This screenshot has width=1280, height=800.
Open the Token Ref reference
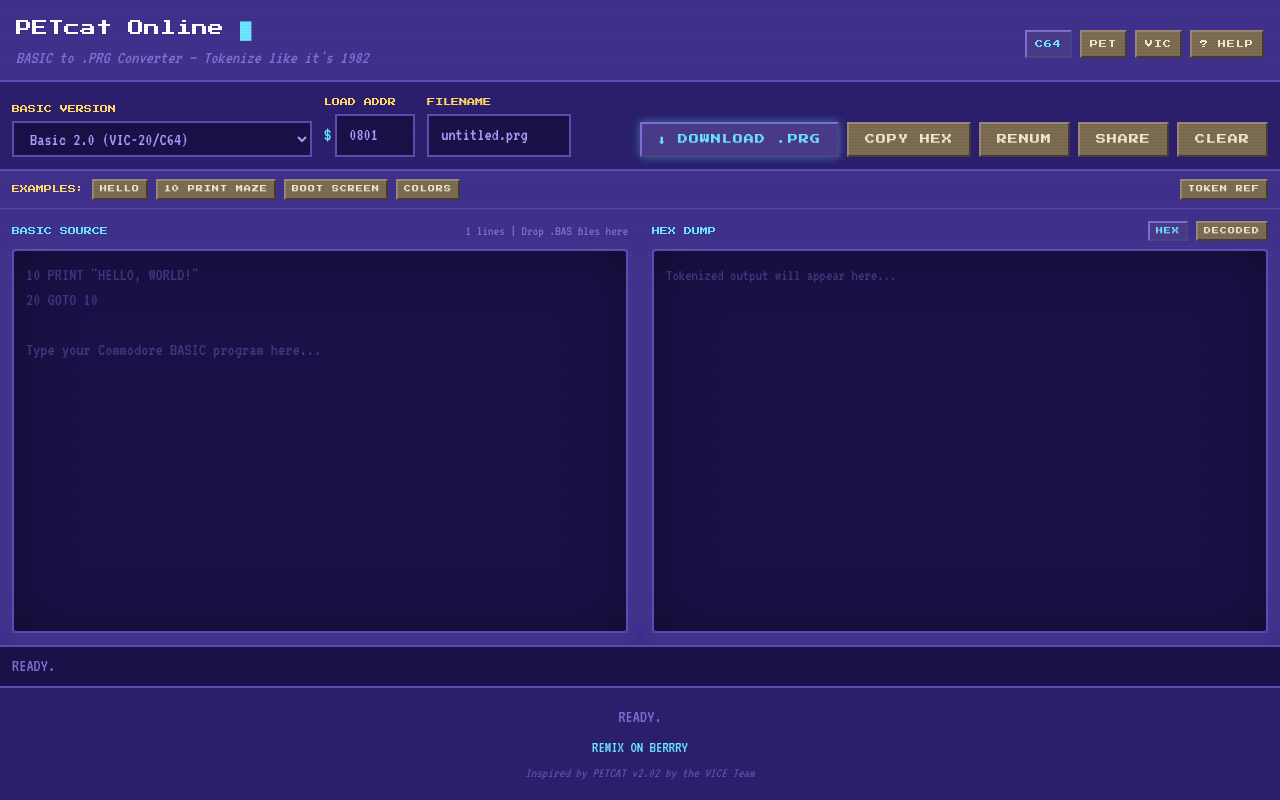point(1224,189)
